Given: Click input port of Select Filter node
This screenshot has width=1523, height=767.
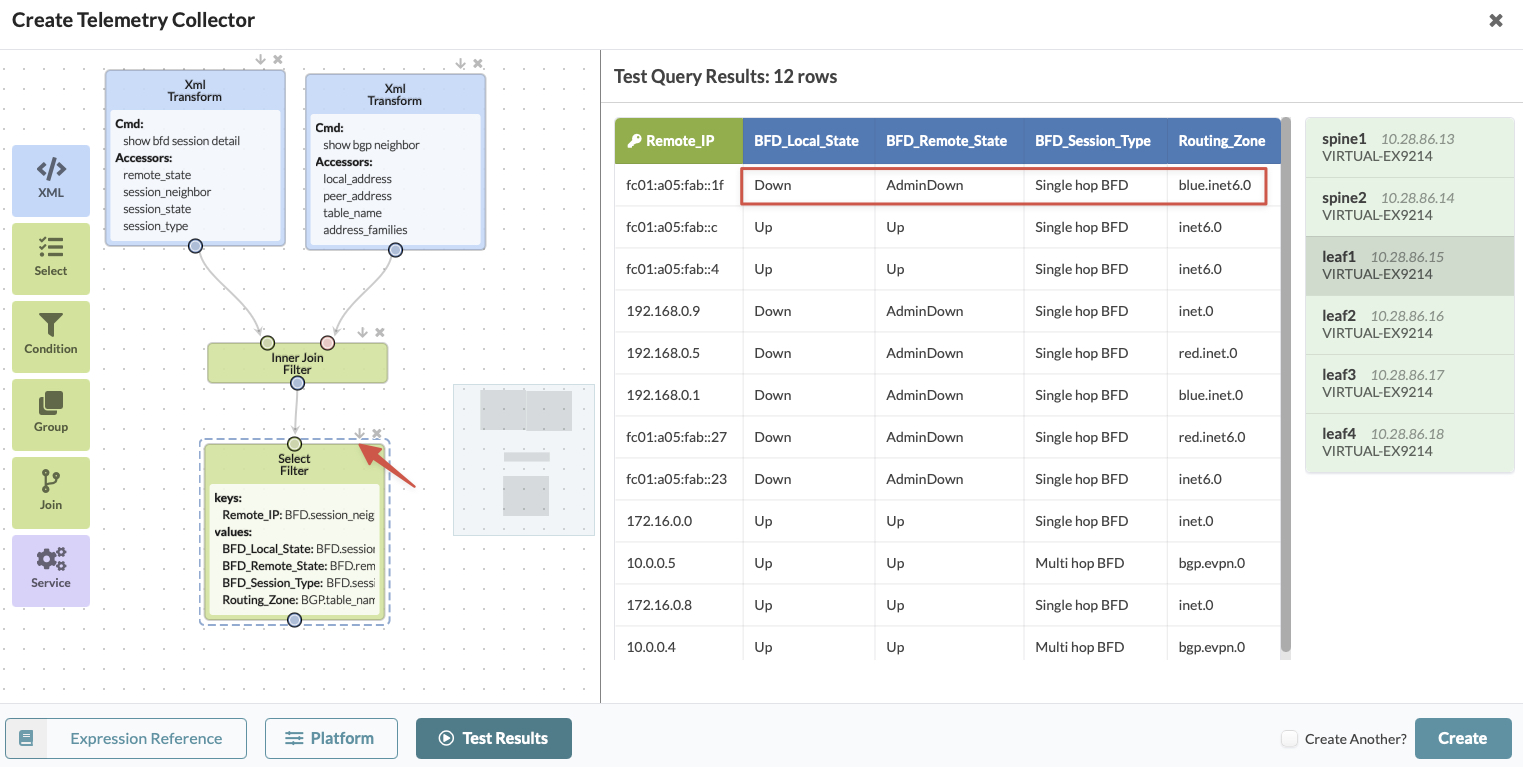Looking at the screenshot, I should coord(294,444).
